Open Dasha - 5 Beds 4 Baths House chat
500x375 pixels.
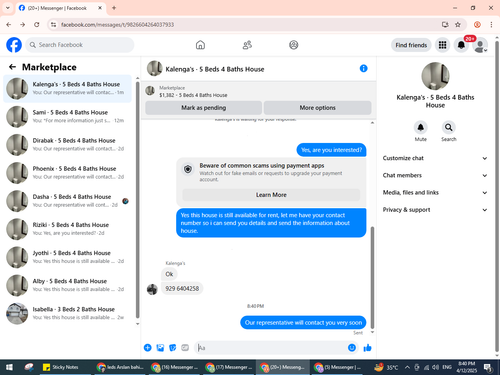click(x=67, y=201)
